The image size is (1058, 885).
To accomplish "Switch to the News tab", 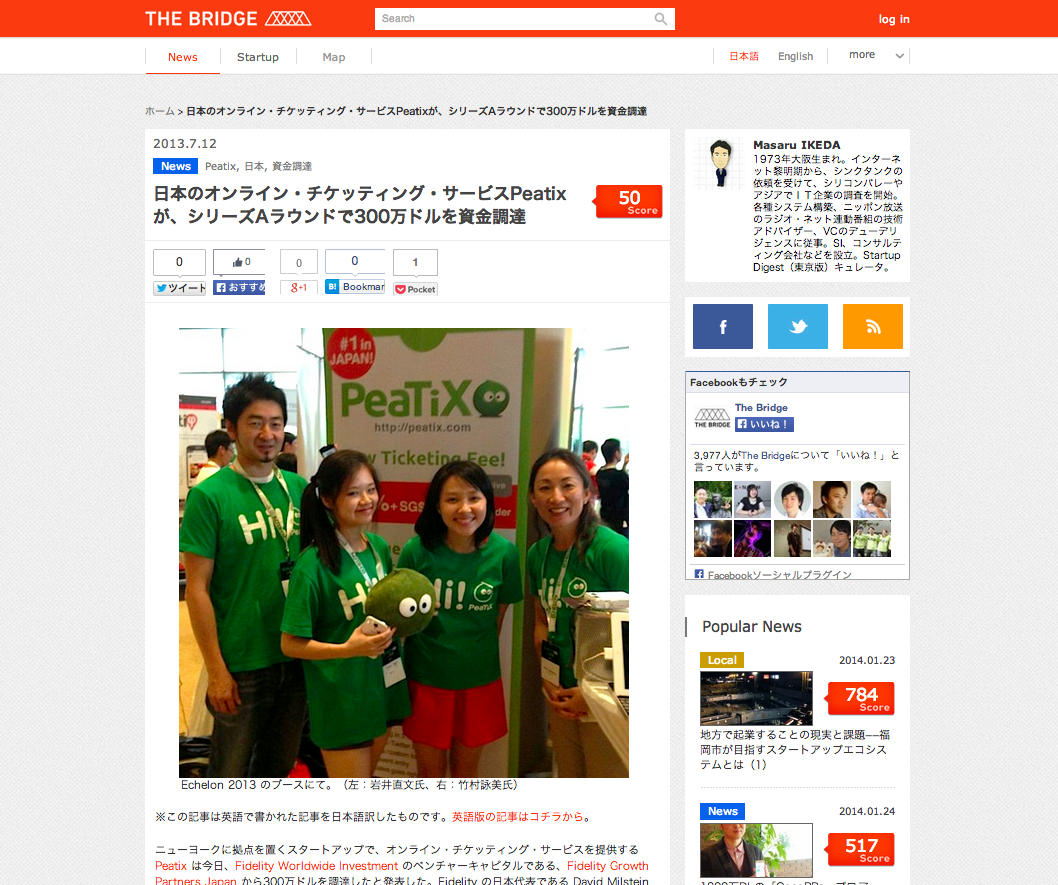I will pyautogui.click(x=183, y=57).
